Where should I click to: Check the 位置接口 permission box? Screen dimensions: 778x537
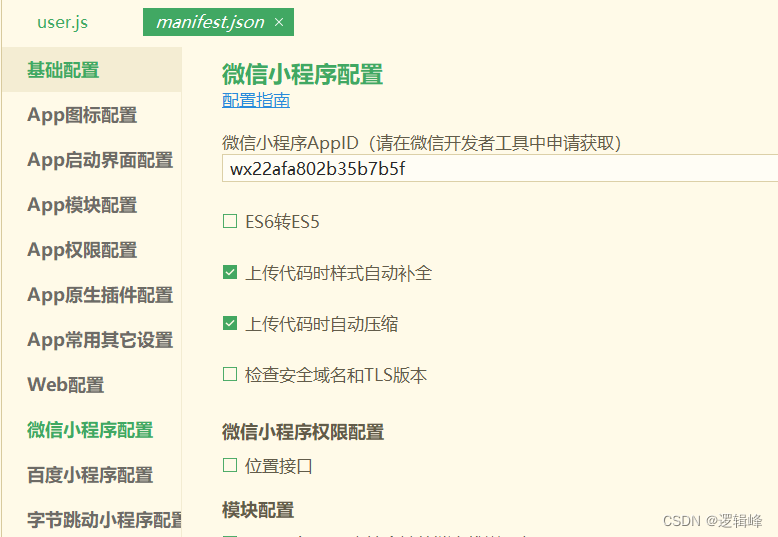pos(230,465)
